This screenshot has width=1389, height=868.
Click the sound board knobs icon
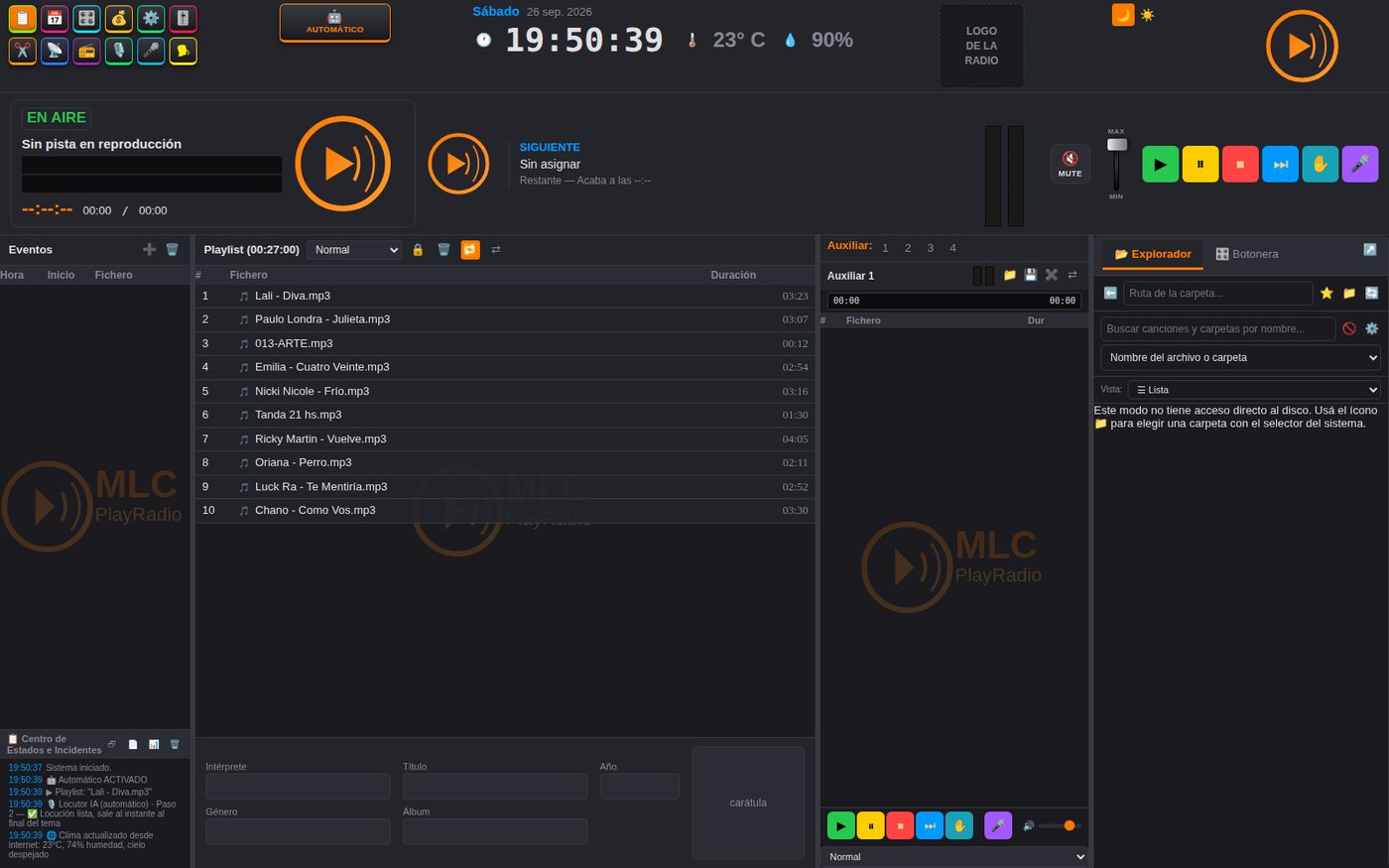(86, 18)
